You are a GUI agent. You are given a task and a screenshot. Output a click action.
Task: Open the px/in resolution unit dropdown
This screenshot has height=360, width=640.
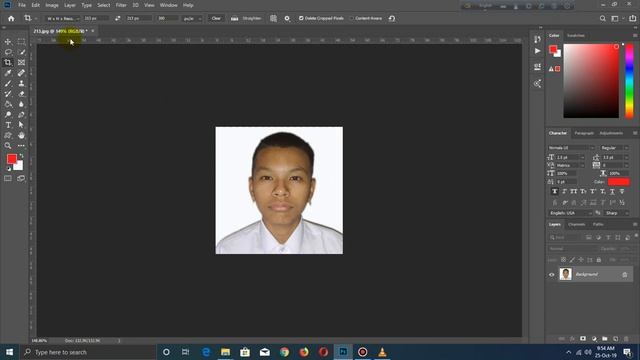coord(192,18)
